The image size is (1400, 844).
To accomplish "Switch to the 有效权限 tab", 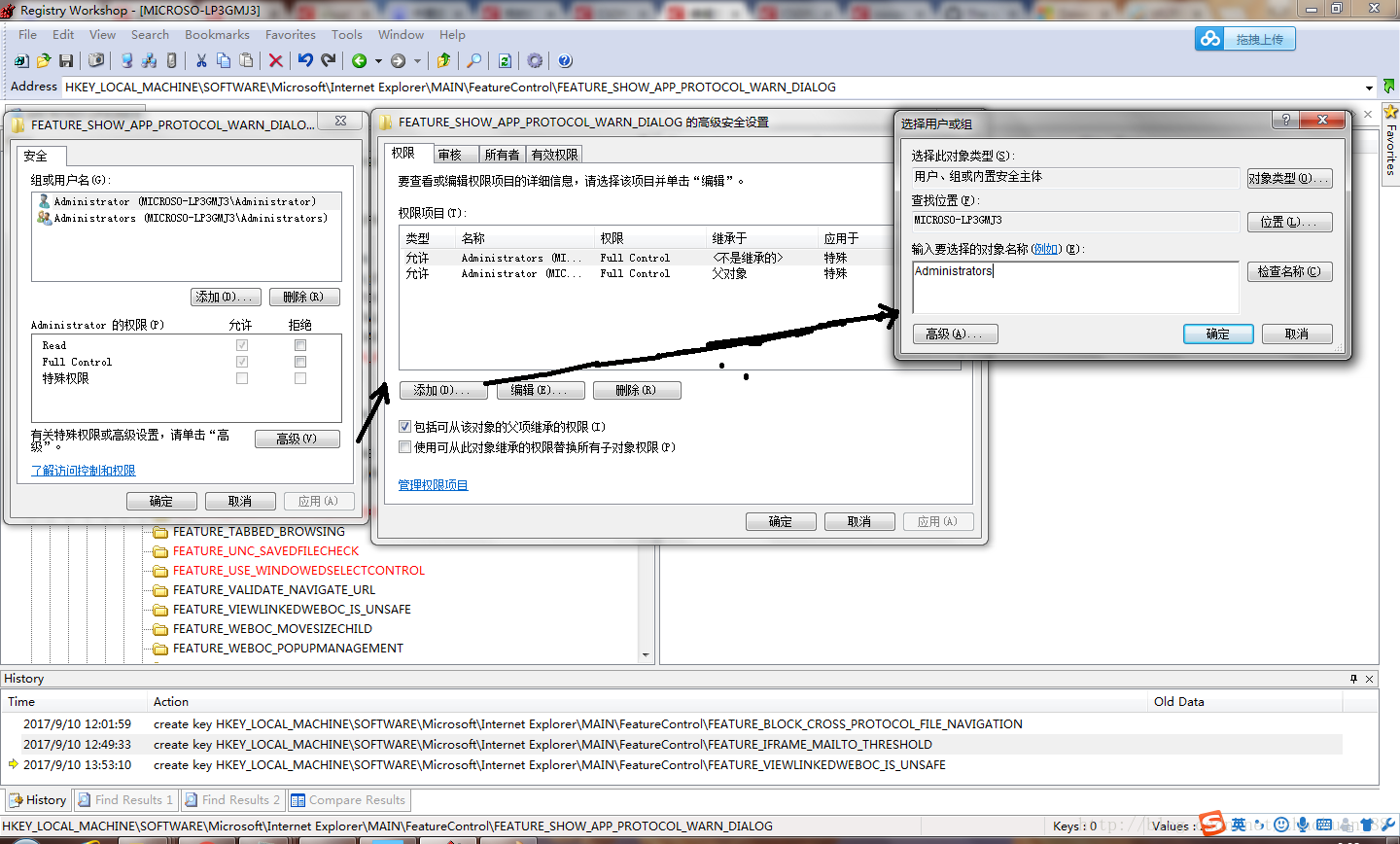I will 554,155.
